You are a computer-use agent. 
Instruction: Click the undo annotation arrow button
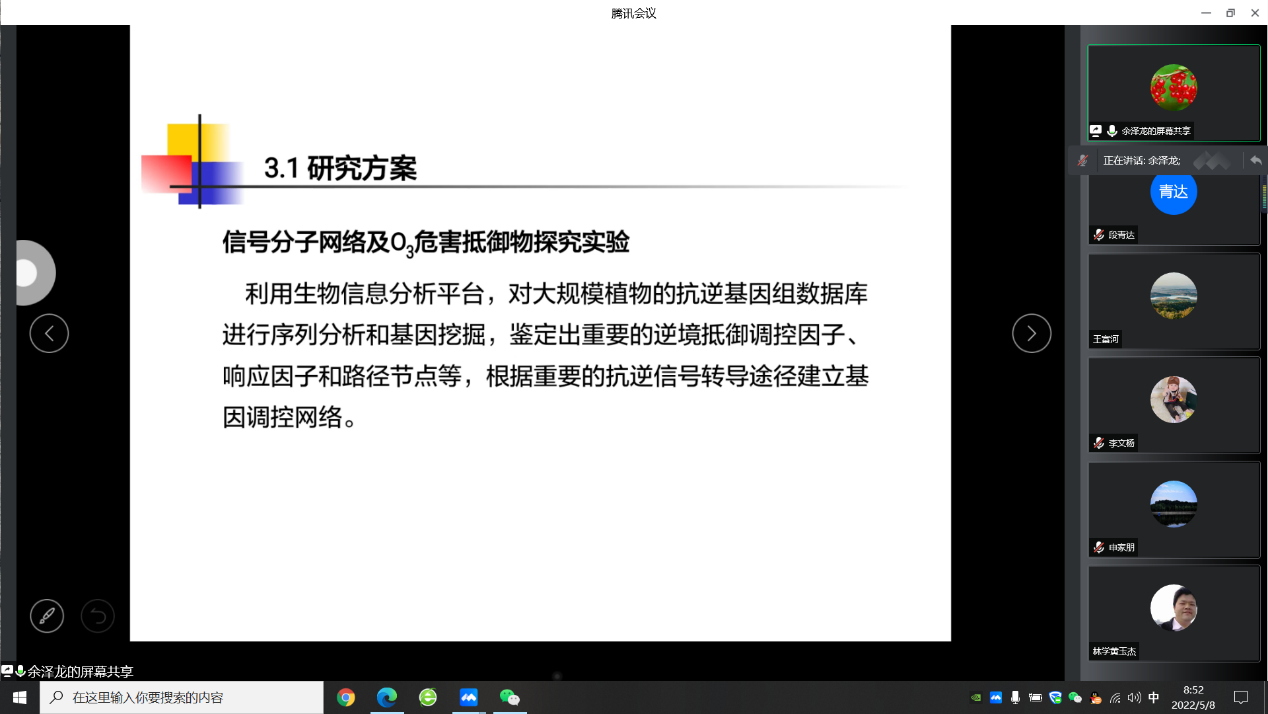(x=97, y=616)
